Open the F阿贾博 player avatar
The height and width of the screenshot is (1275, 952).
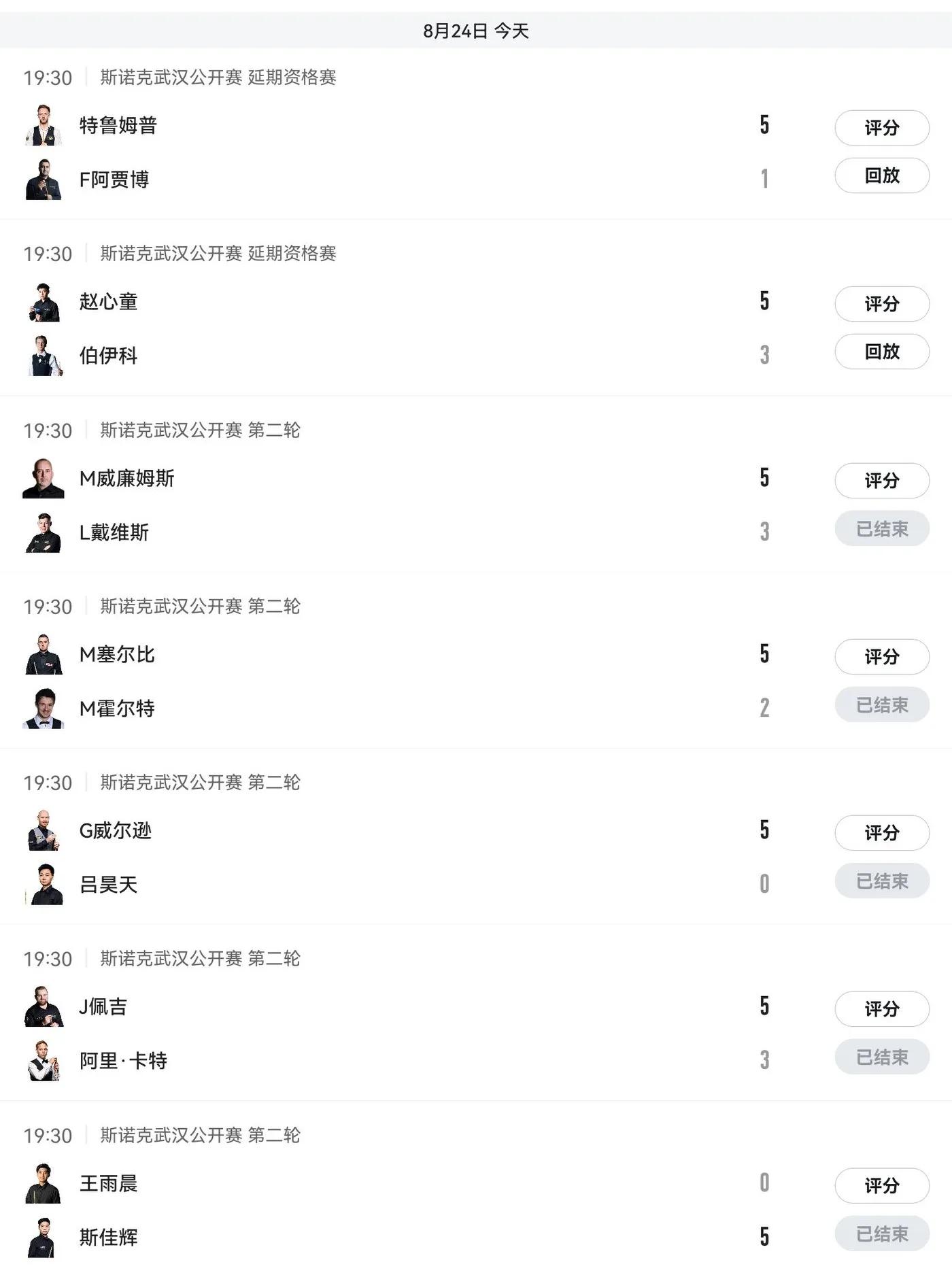[44, 180]
